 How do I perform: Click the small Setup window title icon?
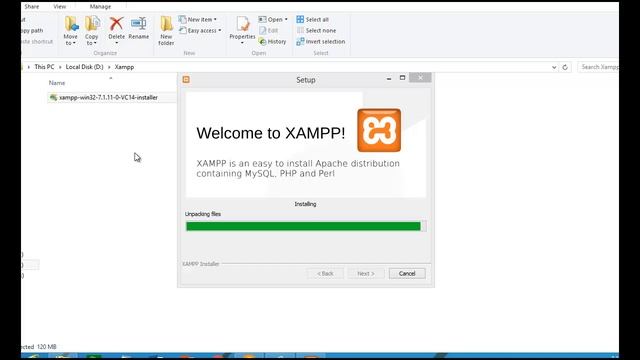[186, 79]
